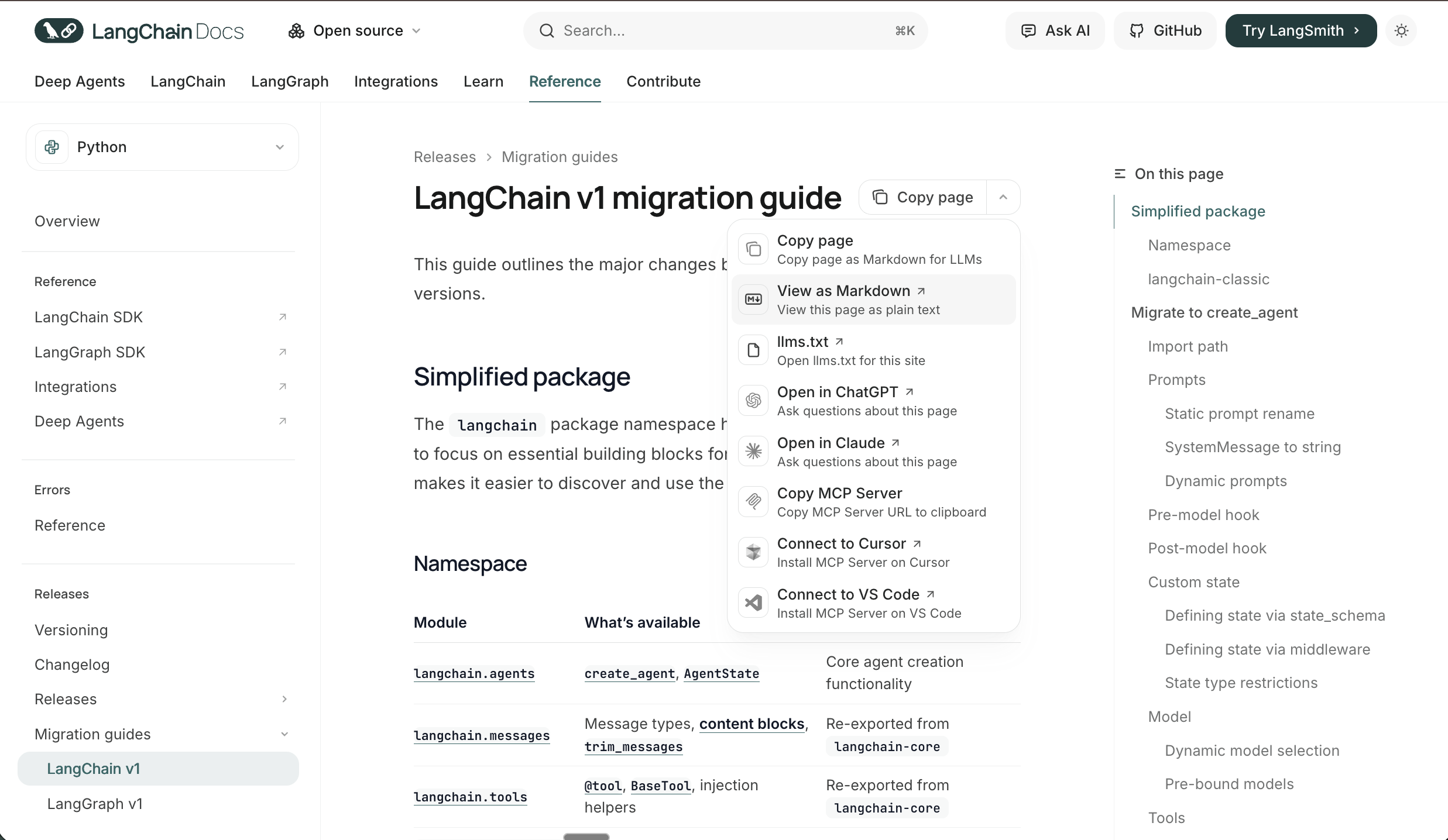
Task: Click the GitHub icon in the header
Action: 1137,30
